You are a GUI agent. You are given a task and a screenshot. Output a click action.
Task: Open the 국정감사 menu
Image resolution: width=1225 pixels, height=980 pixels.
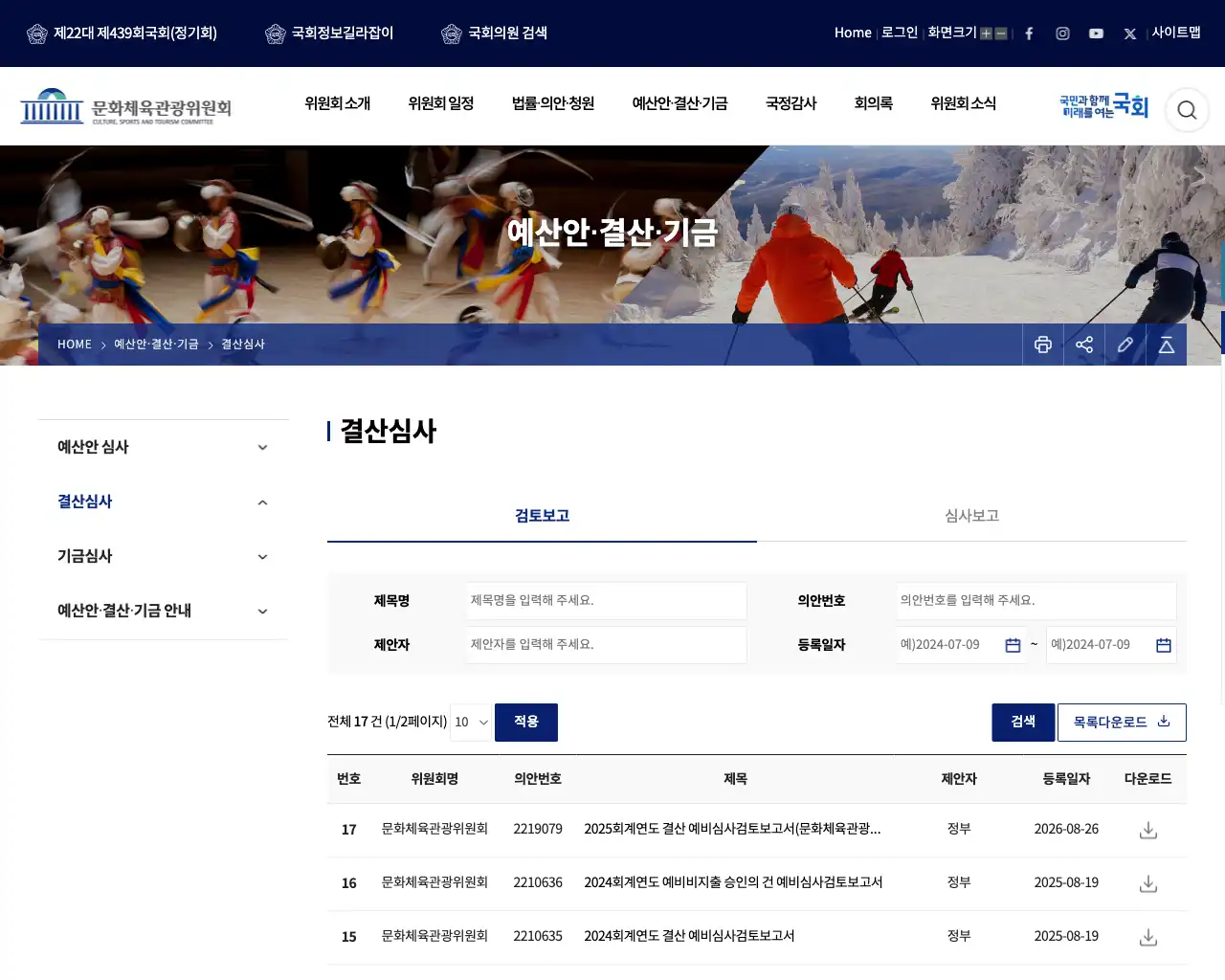791,103
